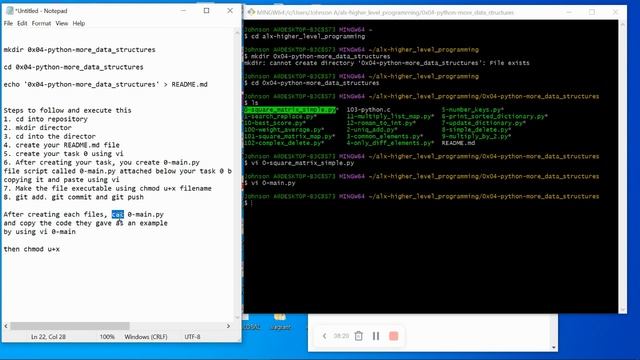This screenshot has width=640, height=360.
Task: Click the UTF-8 encoding status entry
Action: click(x=192, y=337)
